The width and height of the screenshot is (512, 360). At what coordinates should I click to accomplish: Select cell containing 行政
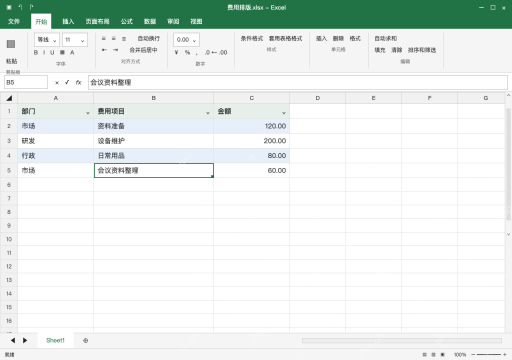tap(56, 156)
